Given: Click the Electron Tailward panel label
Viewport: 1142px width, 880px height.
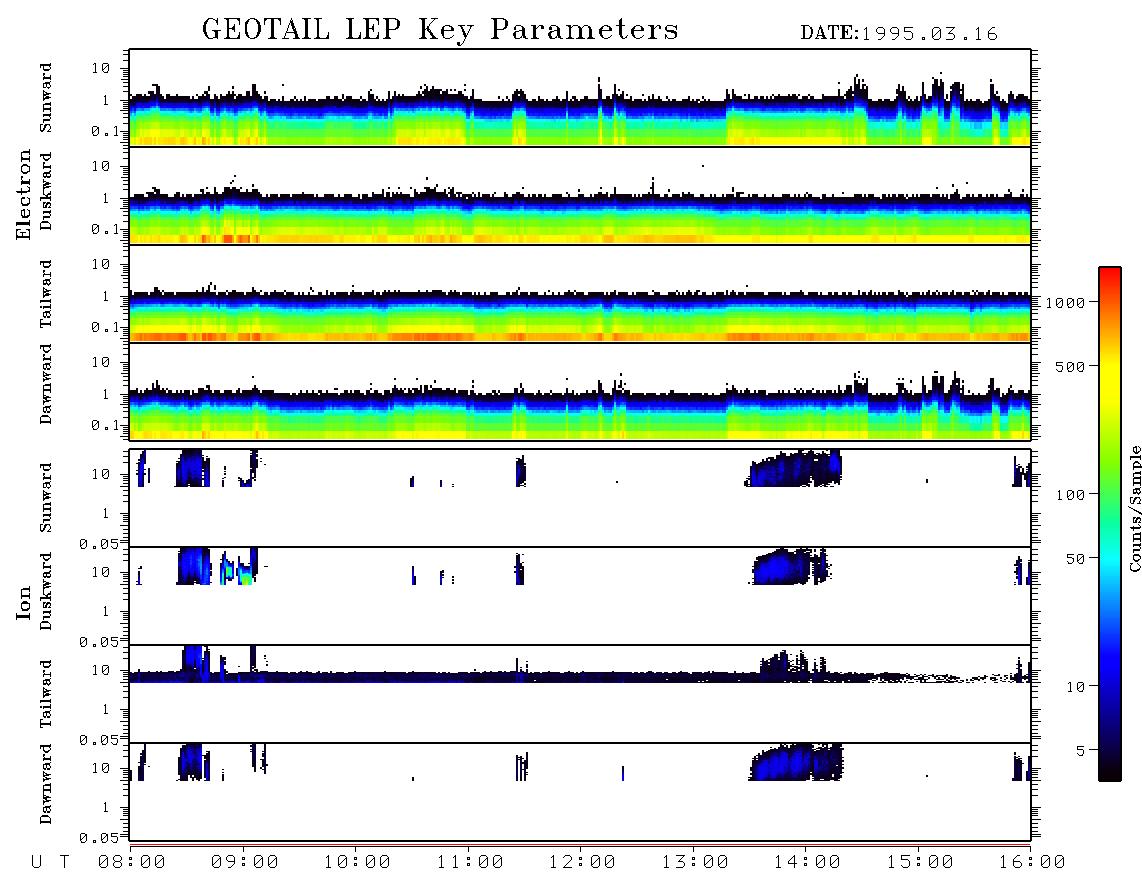Looking at the screenshot, I should [46, 293].
